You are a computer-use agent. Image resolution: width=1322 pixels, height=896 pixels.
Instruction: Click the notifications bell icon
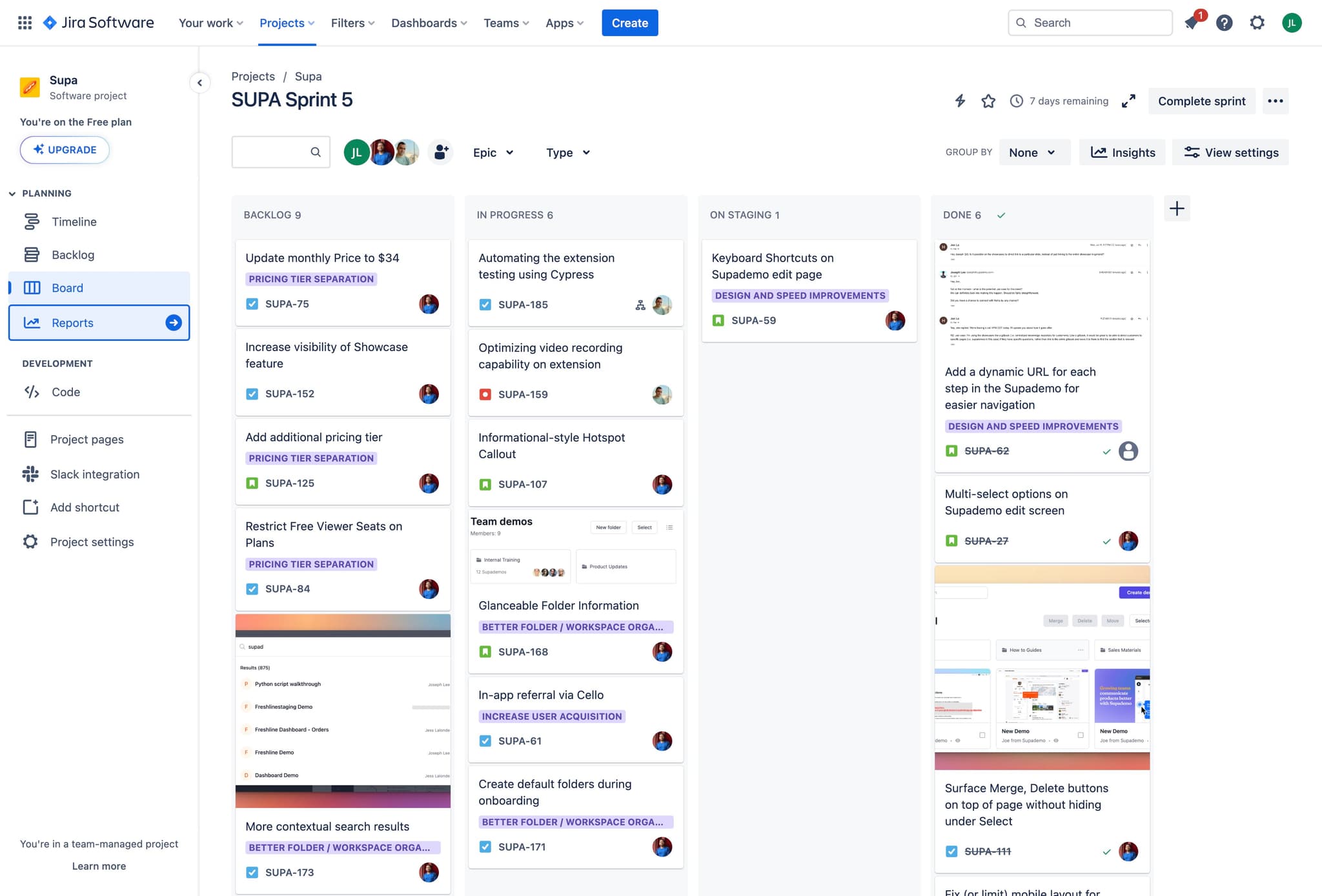click(1192, 23)
